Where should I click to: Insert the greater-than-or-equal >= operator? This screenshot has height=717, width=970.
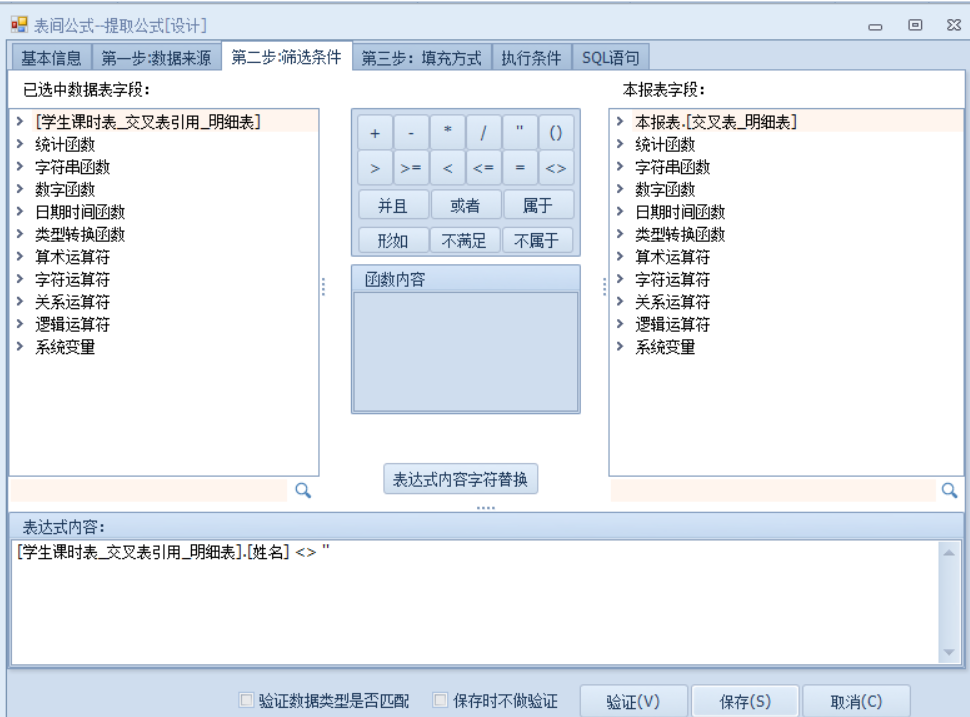pyautogui.click(x=410, y=168)
